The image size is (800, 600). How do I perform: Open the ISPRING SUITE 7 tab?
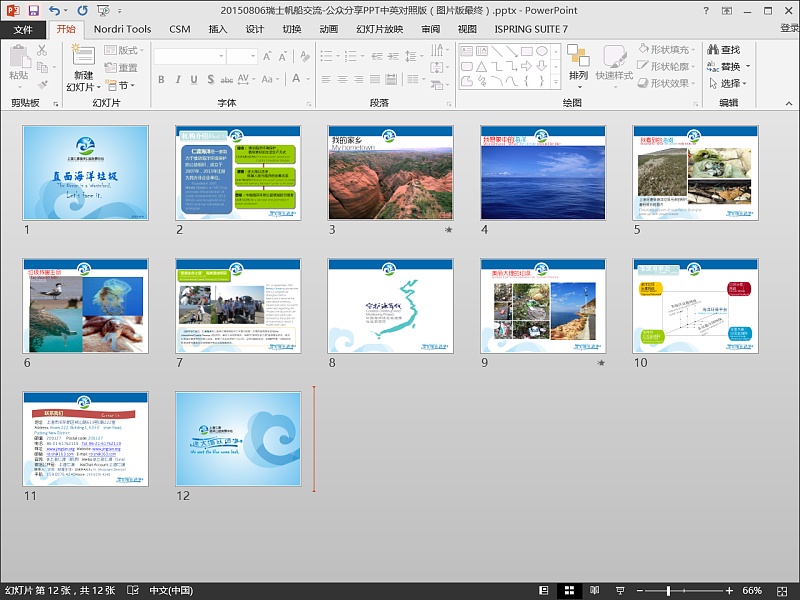[x=531, y=29]
